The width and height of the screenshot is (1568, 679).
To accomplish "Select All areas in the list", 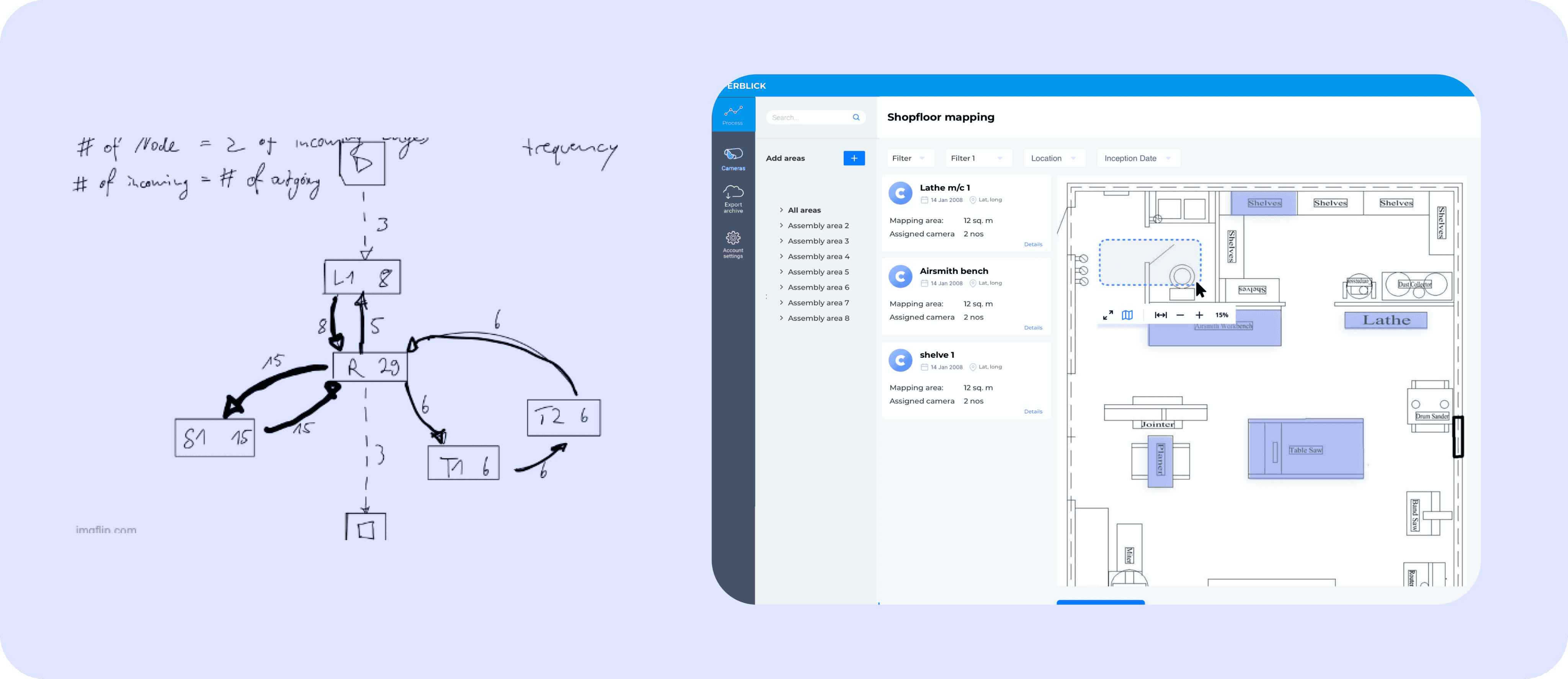I will [x=804, y=210].
